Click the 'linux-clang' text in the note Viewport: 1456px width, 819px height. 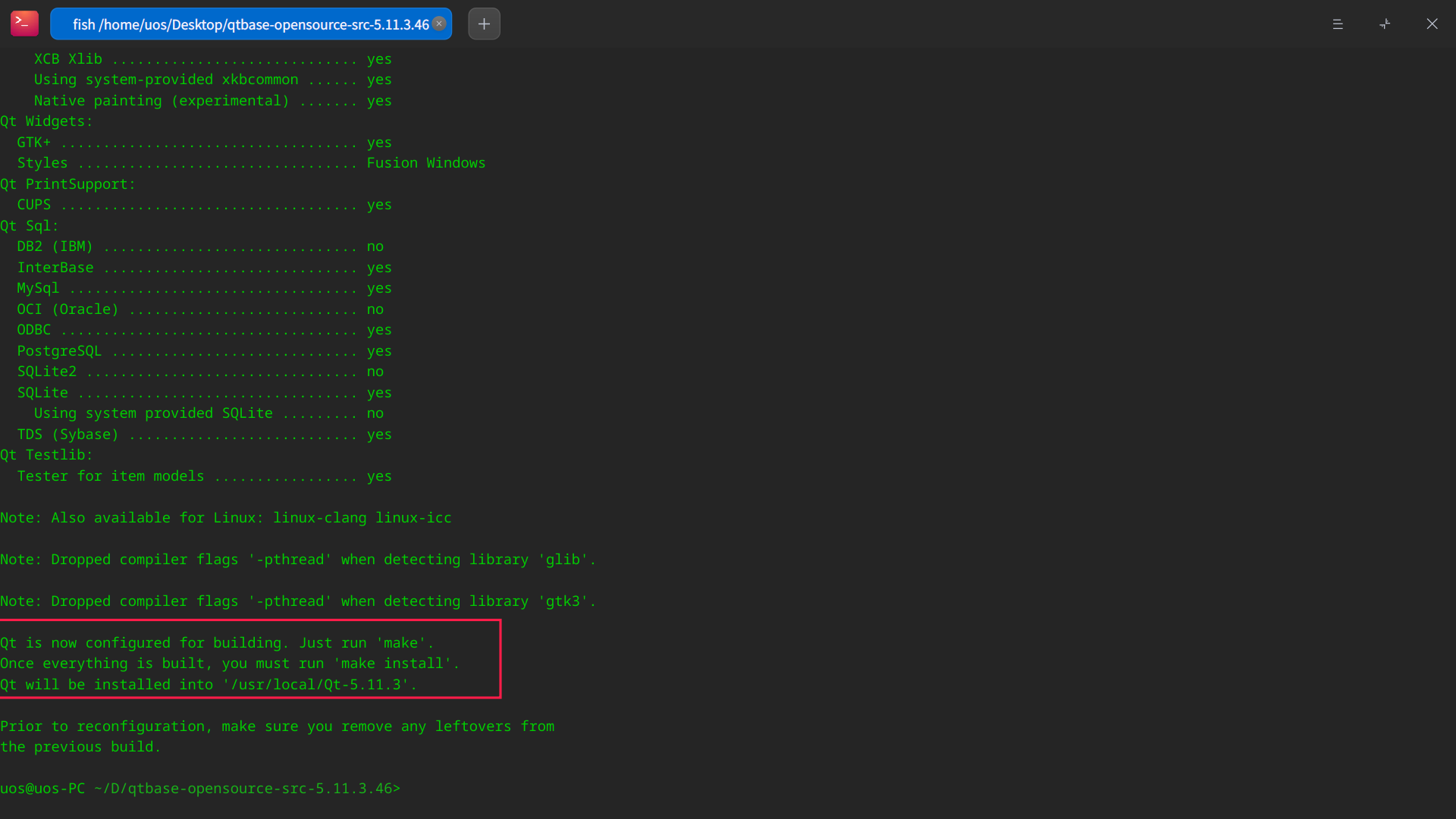click(319, 518)
